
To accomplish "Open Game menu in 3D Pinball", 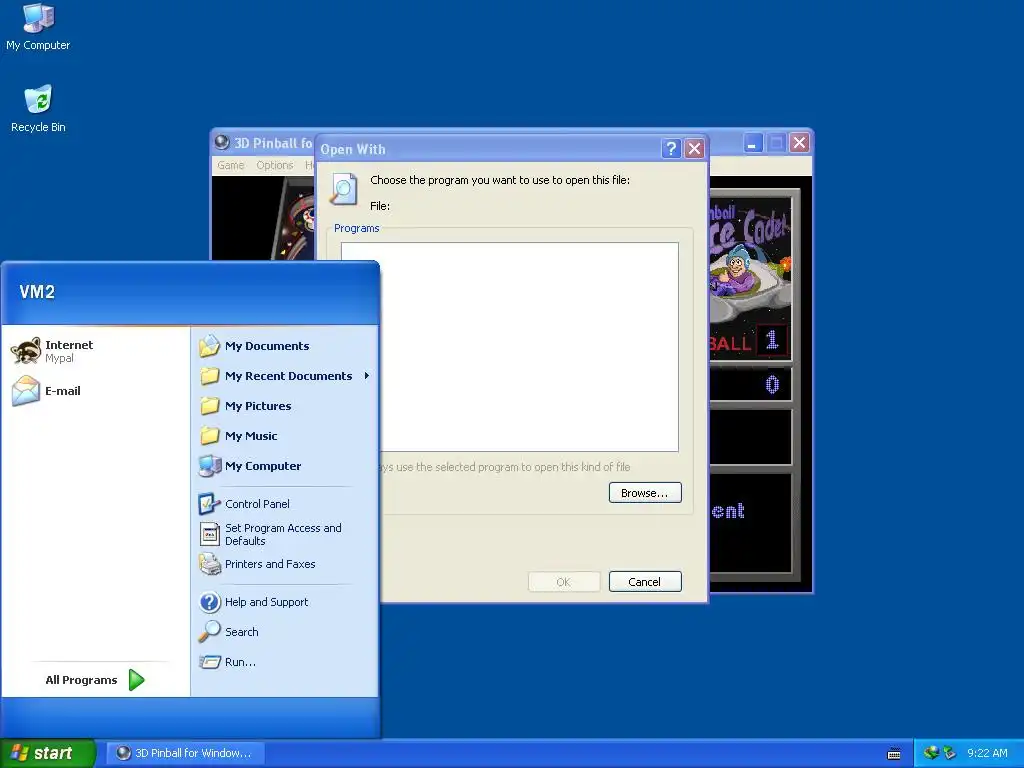I will 231,165.
